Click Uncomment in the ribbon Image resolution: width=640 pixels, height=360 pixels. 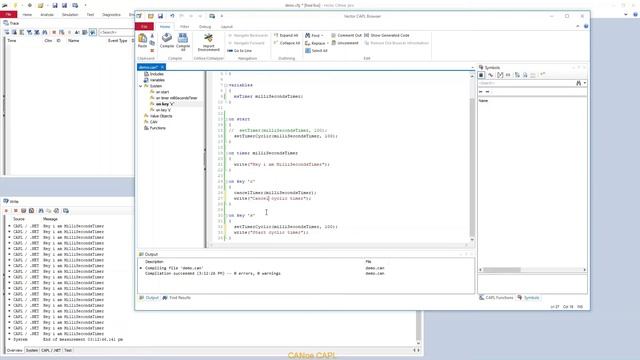click(345, 43)
